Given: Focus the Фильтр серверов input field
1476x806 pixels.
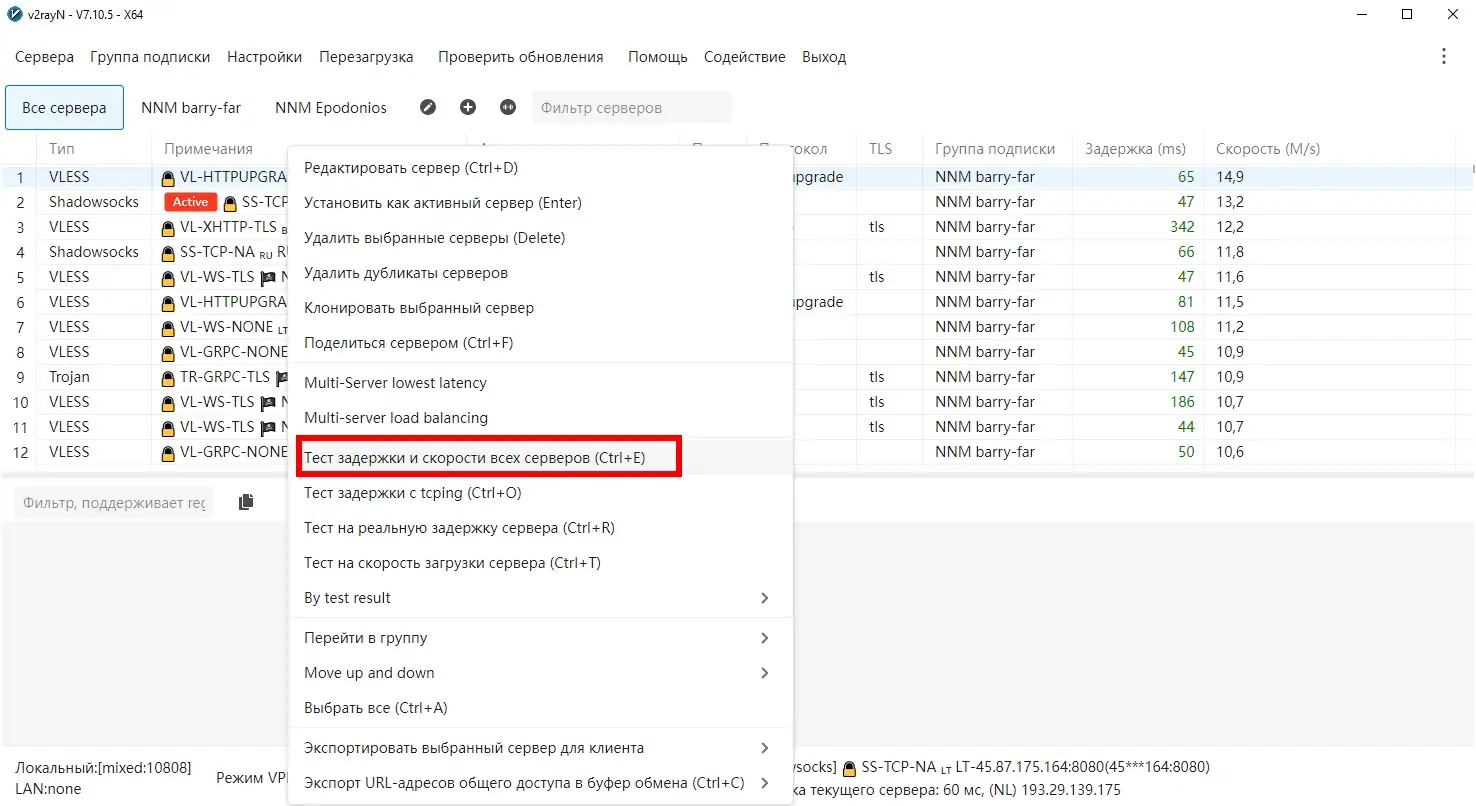Looking at the screenshot, I should 632,108.
